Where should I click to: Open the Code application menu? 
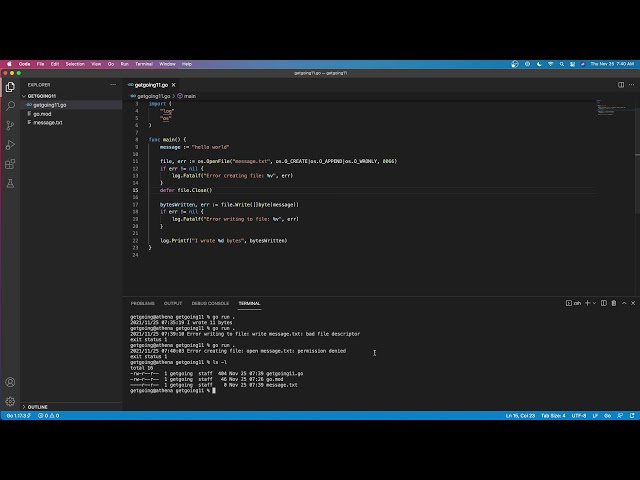[x=24, y=64]
